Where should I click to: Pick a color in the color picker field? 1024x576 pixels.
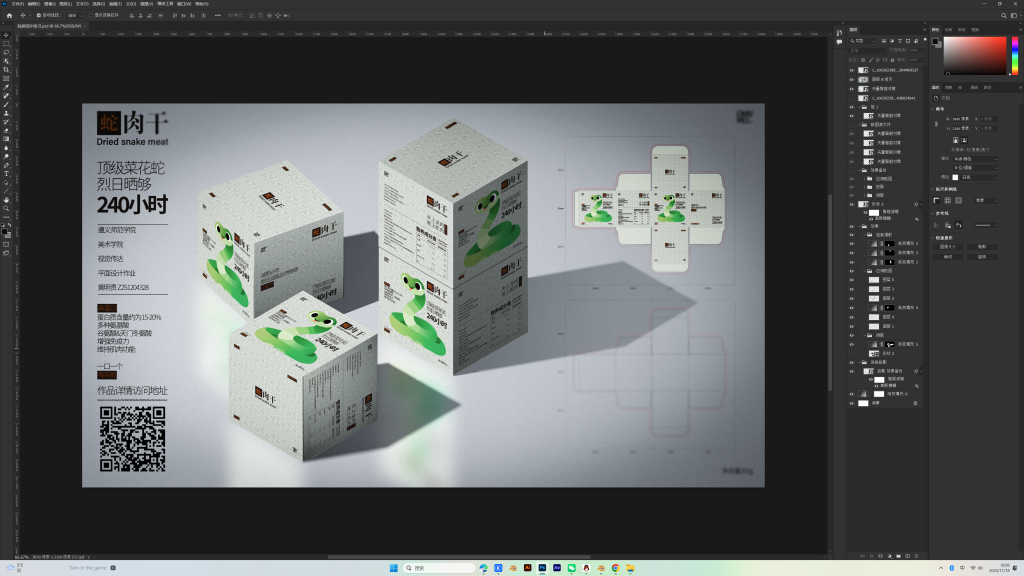point(973,55)
